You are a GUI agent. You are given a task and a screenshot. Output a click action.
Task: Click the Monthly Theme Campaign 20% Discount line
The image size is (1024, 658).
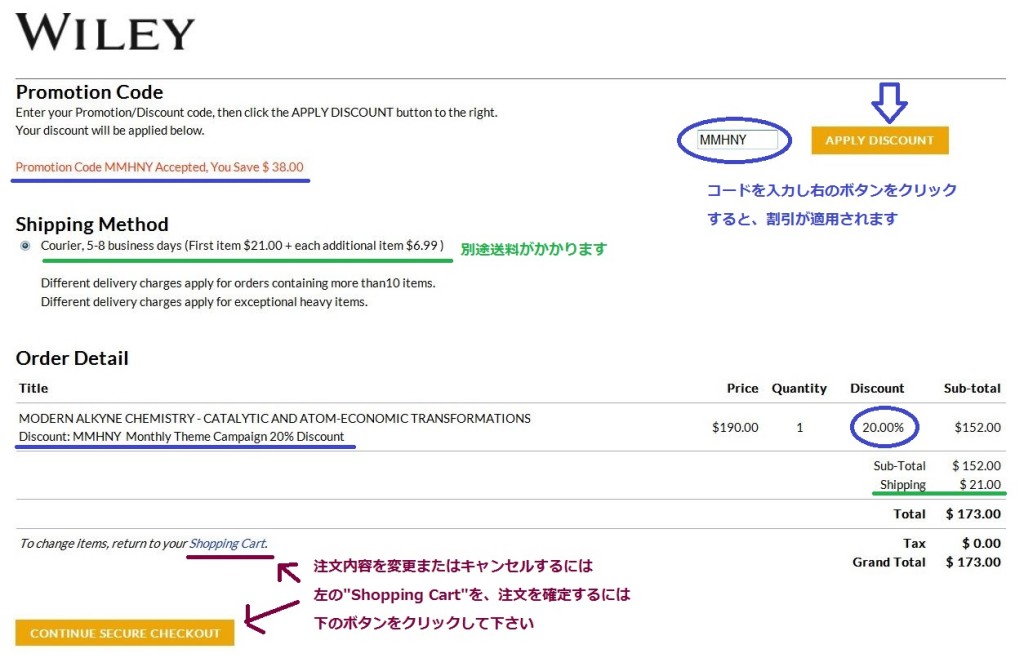click(x=181, y=437)
